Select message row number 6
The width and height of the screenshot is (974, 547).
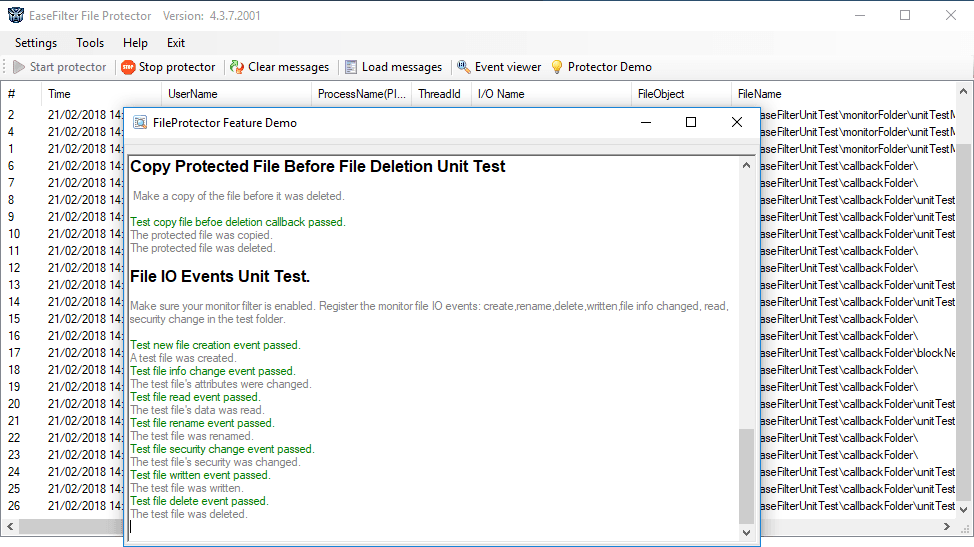click(11, 166)
